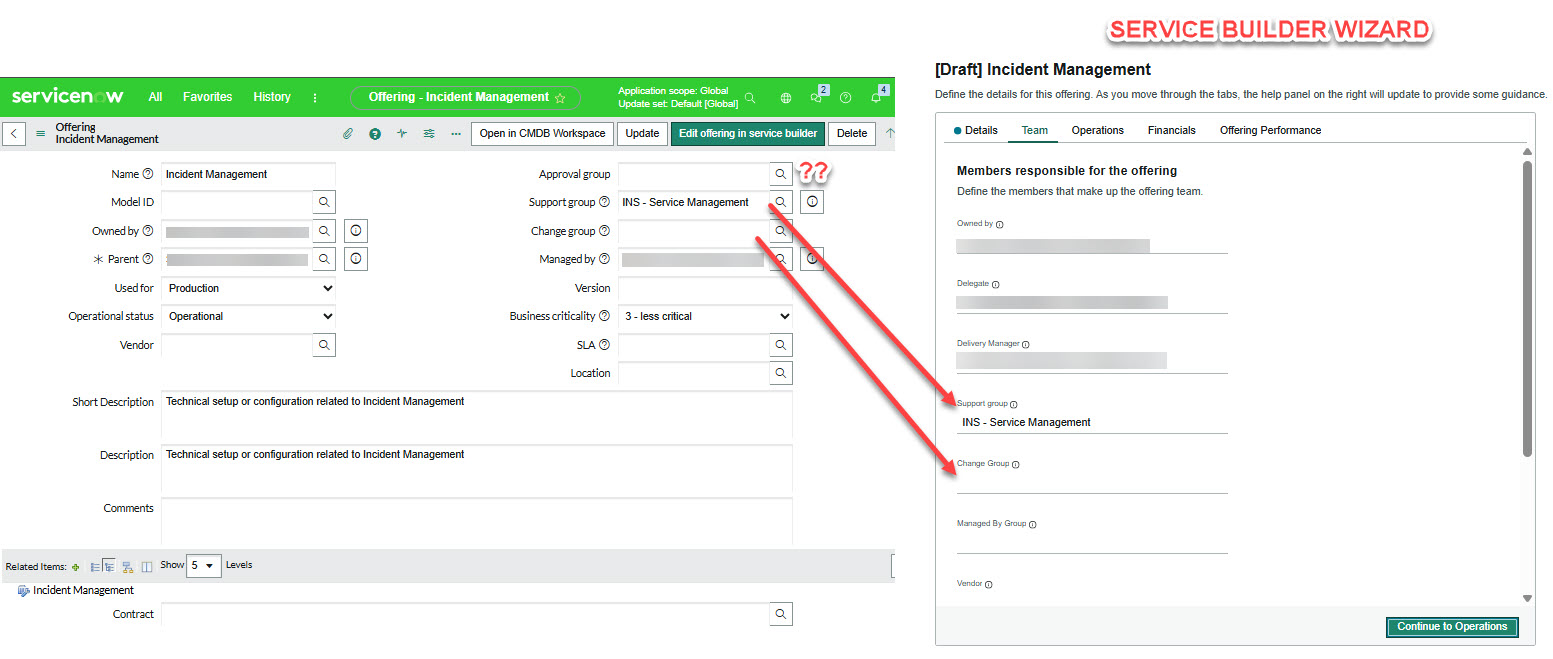Click the Vendor lookup magnifier
The width and height of the screenshot is (1553, 659).
324,345
